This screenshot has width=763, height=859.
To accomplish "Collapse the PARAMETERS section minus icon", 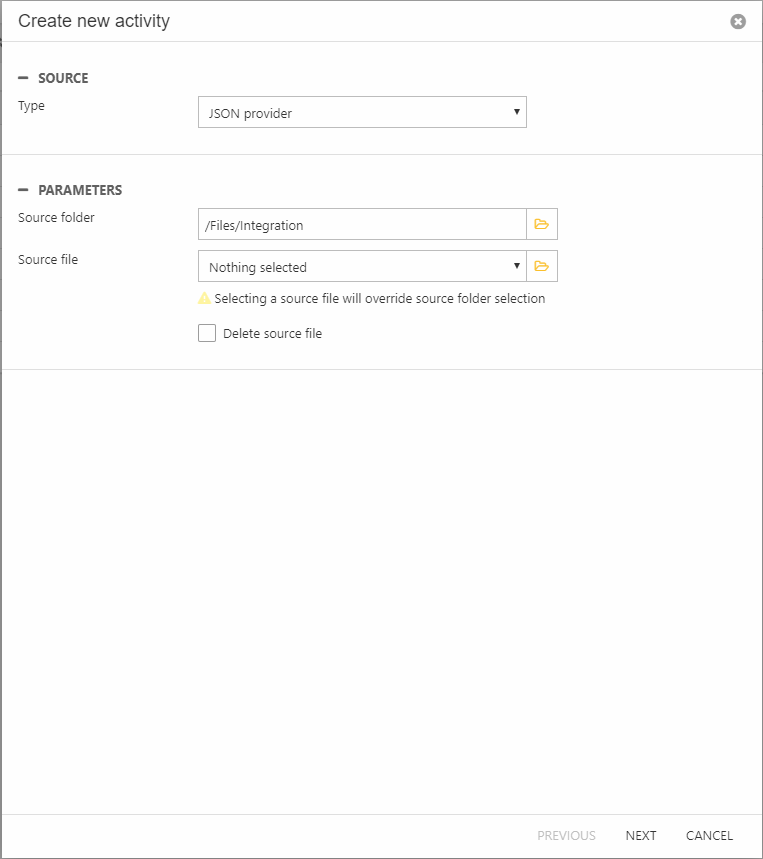I will coord(23,190).
